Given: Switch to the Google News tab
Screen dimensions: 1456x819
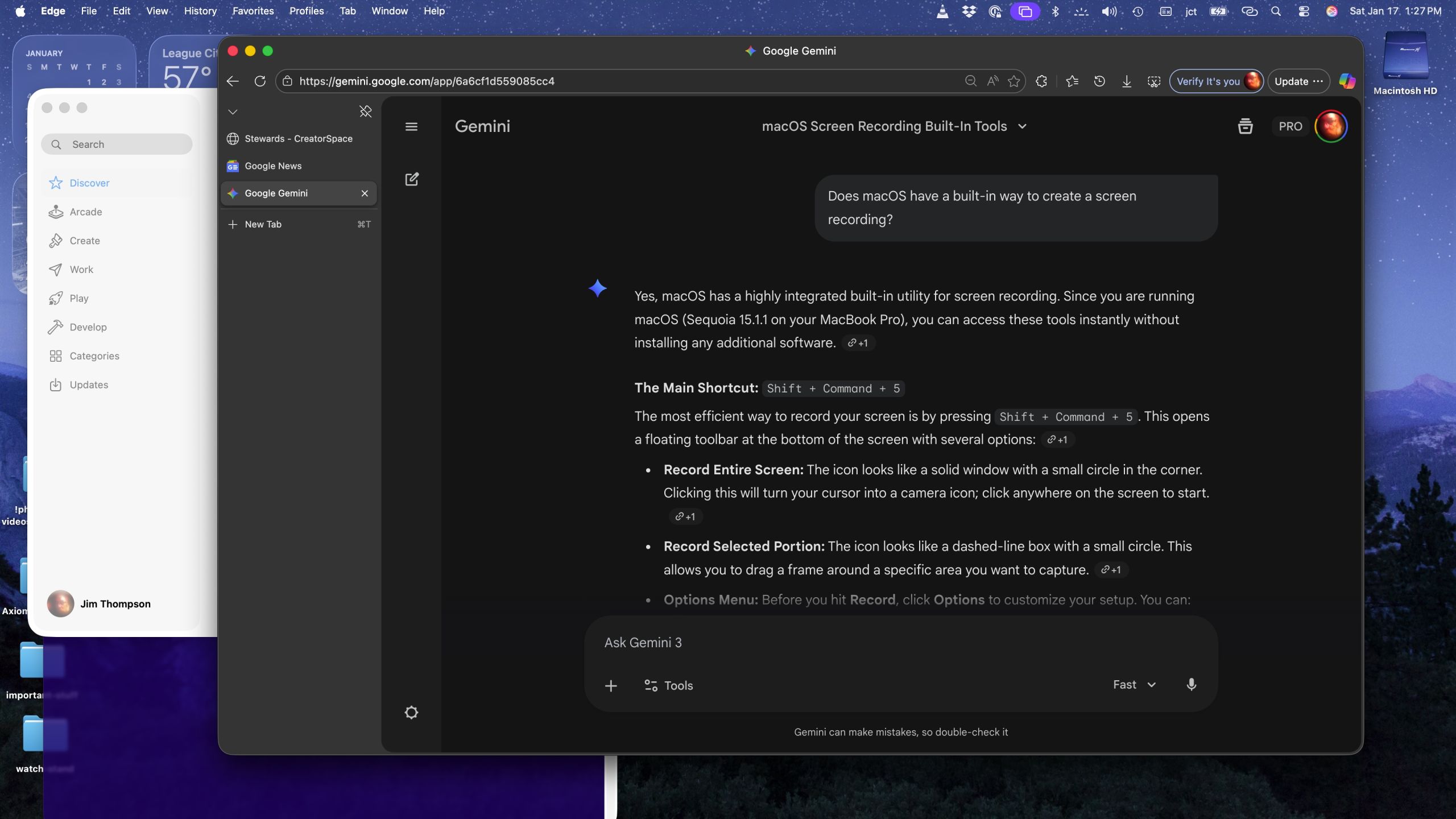Looking at the screenshot, I should click(273, 166).
